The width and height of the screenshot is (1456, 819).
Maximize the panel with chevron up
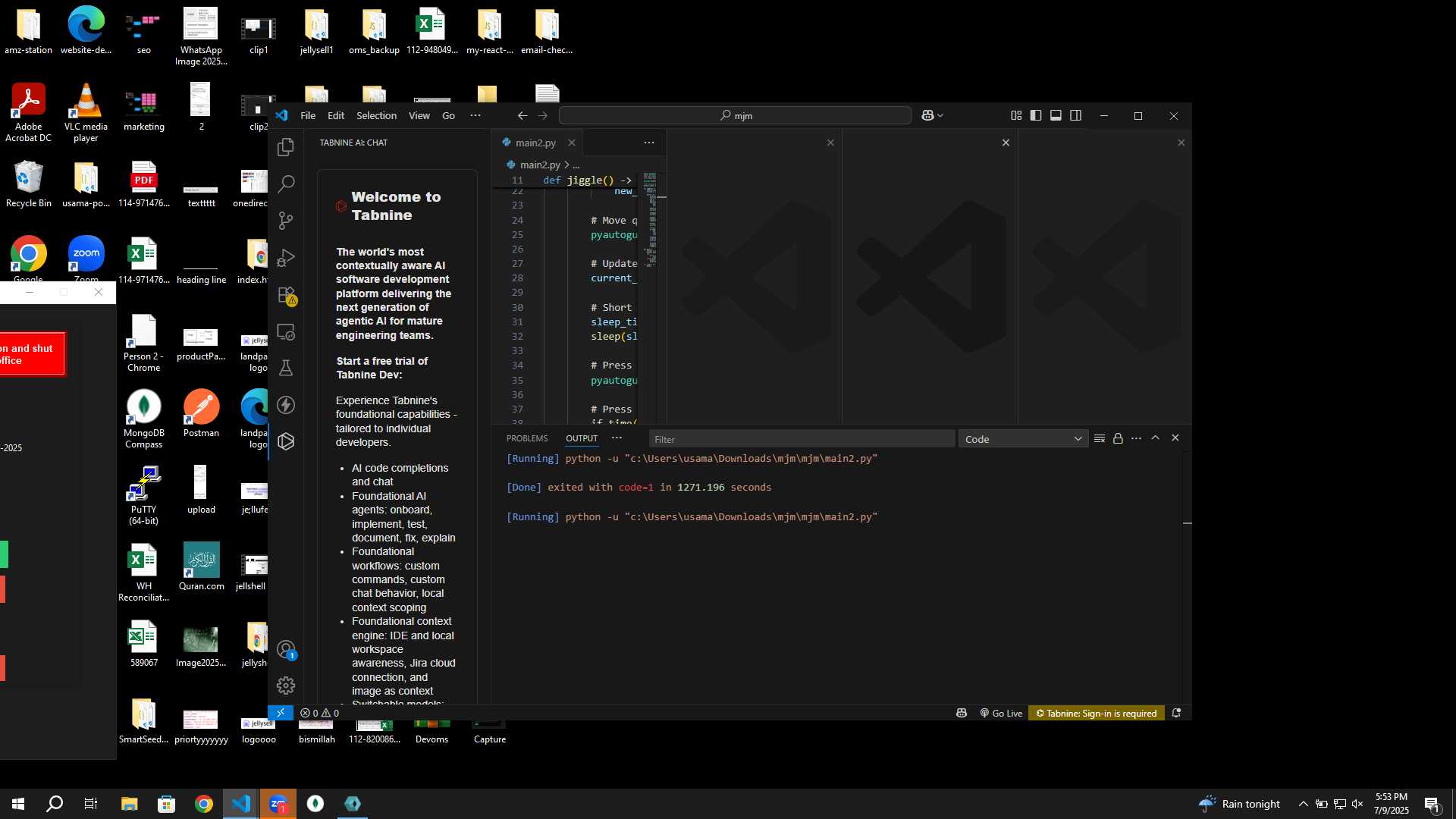click(x=1156, y=438)
